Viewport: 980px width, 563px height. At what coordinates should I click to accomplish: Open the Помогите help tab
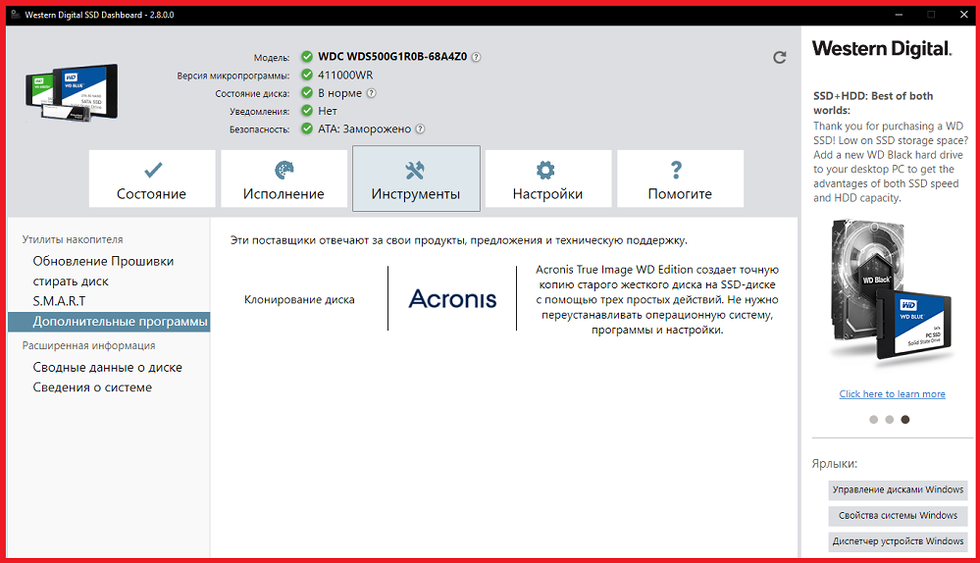click(x=680, y=180)
